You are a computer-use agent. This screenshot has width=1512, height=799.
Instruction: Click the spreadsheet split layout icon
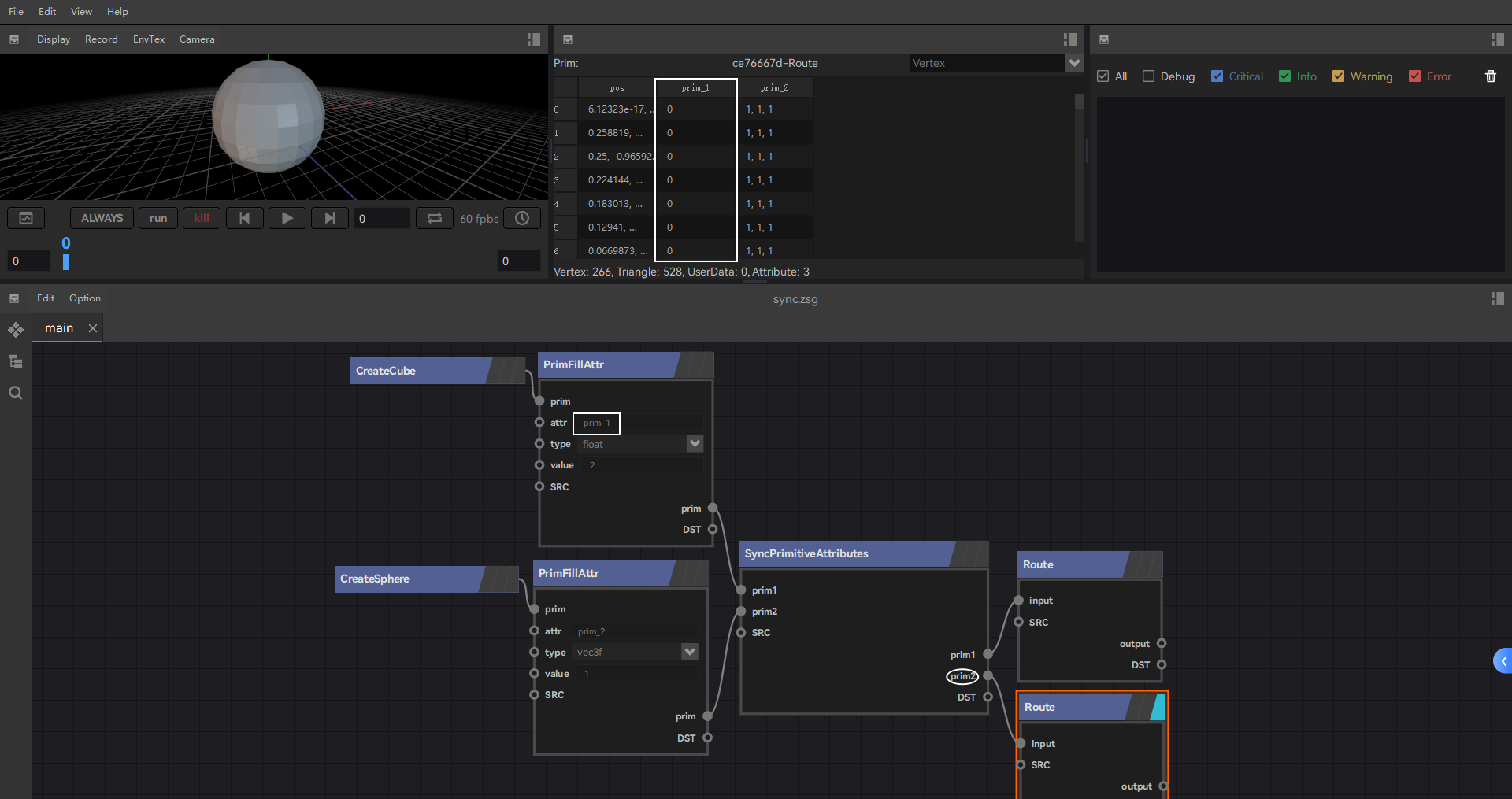click(x=1069, y=39)
